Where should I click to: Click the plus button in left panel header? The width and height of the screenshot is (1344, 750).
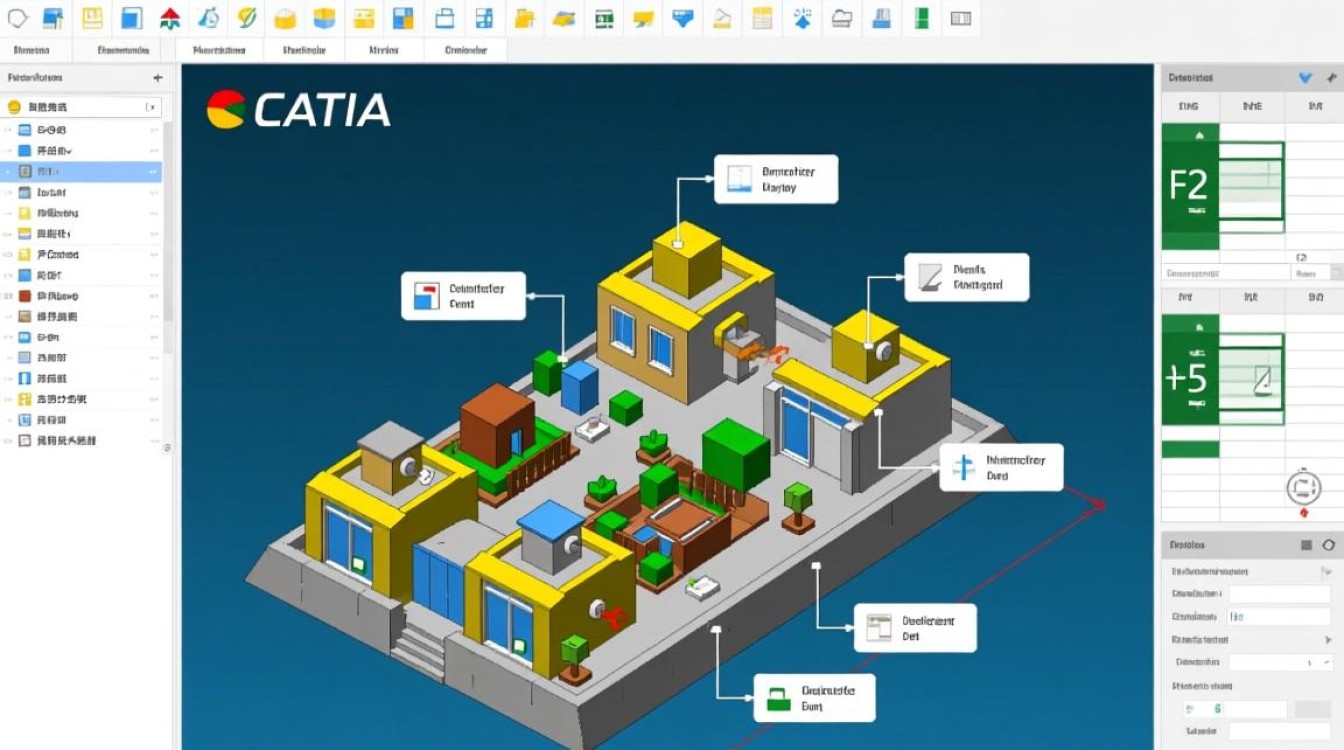tap(157, 77)
